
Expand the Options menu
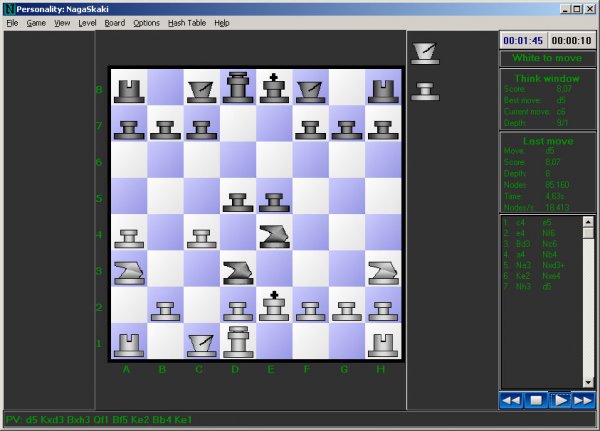[x=146, y=22]
